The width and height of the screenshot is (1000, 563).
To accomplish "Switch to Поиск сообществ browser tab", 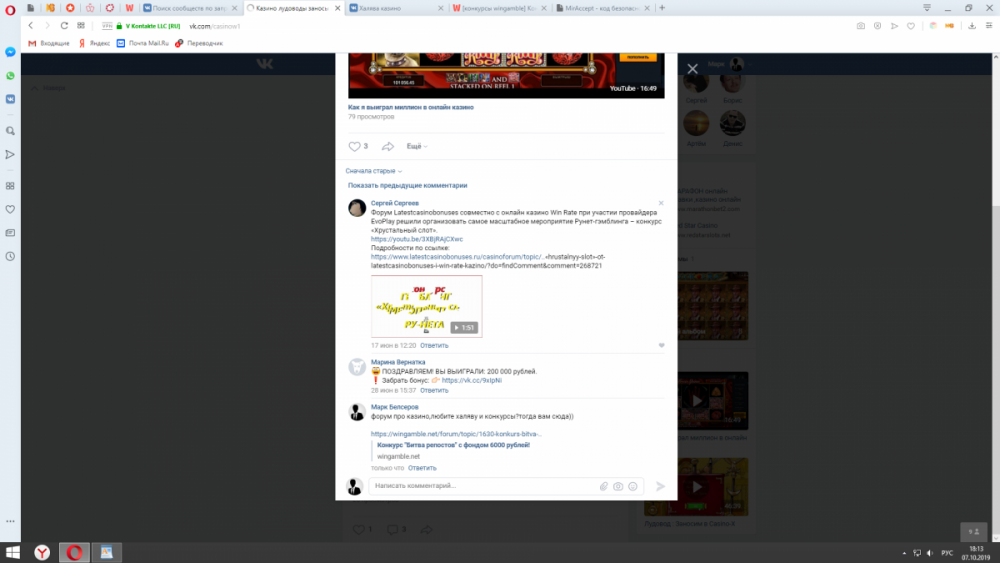I will tap(190, 8).
